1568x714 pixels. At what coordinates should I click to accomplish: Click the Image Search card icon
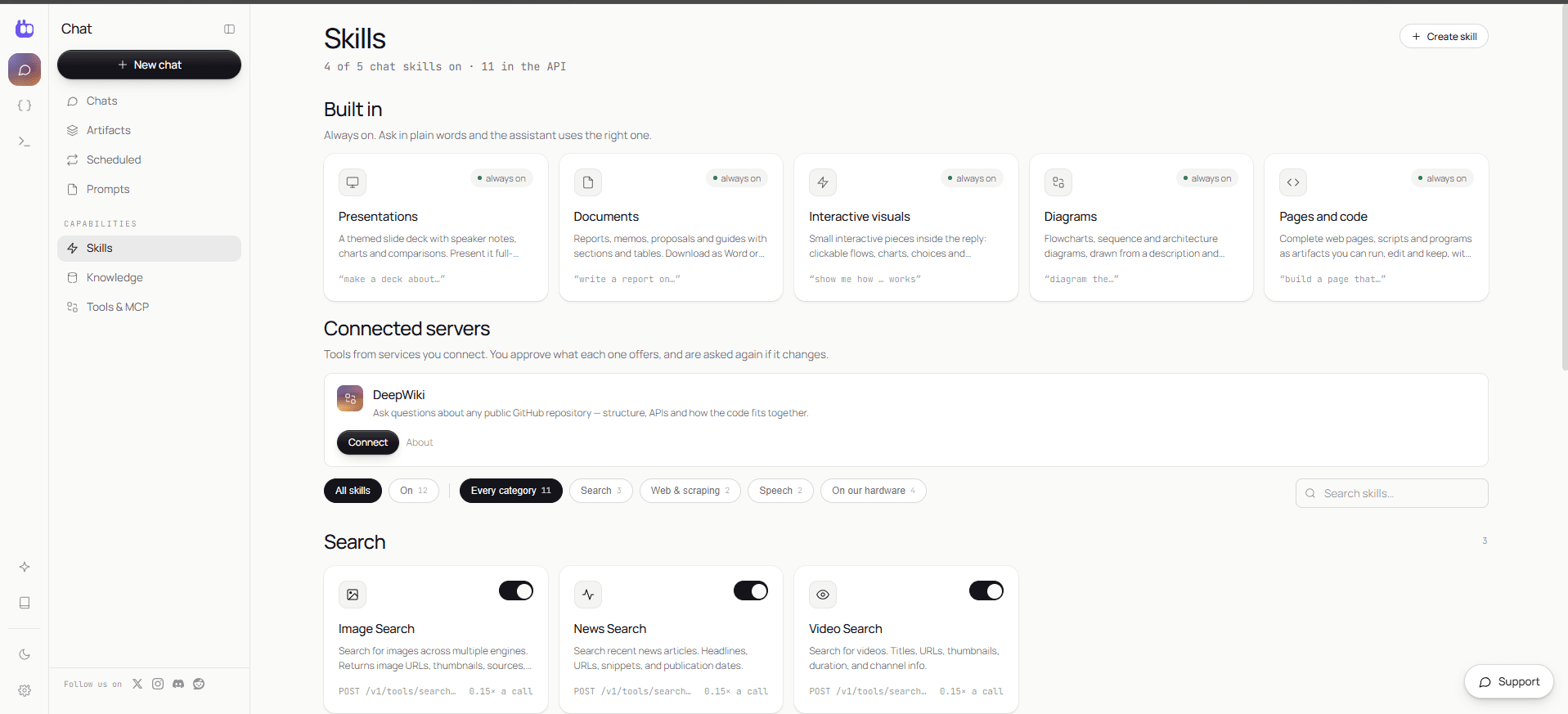353,595
